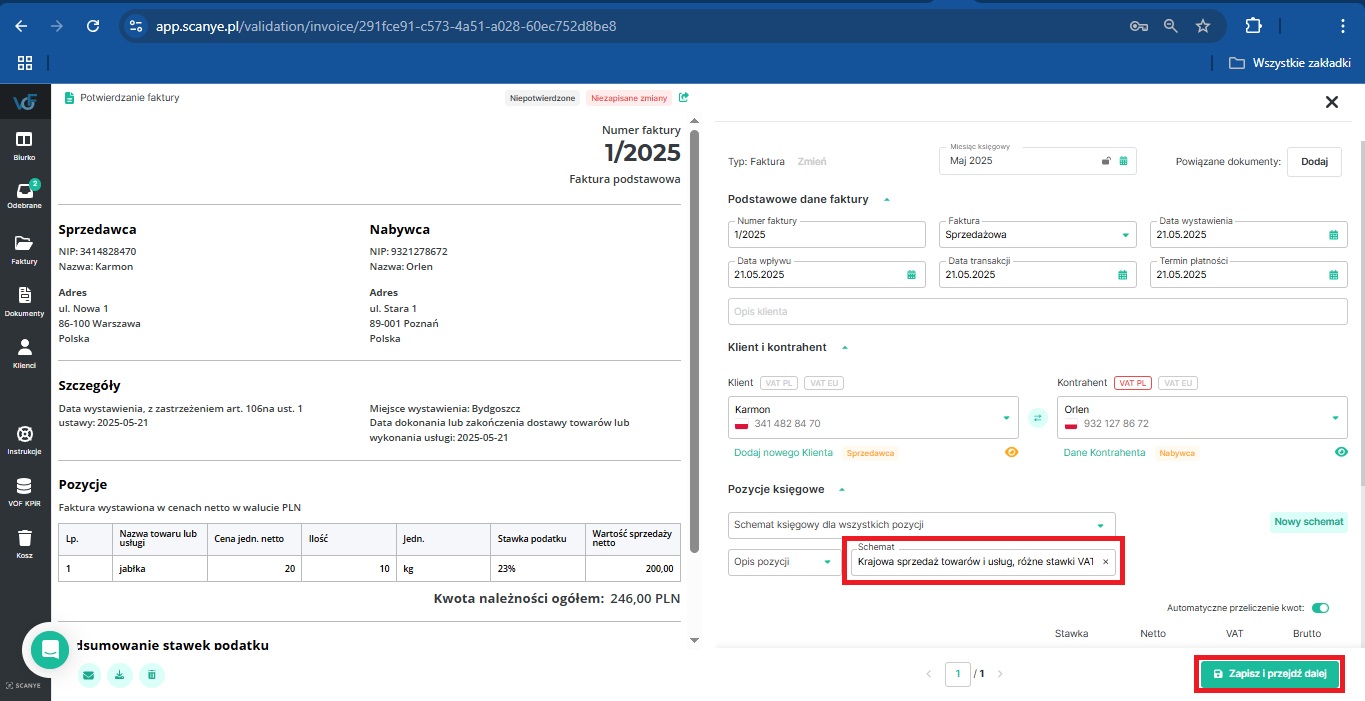The image size is (1365, 701).
Task: Collapse the Podstawowe dane faktury section
Action: click(x=886, y=200)
